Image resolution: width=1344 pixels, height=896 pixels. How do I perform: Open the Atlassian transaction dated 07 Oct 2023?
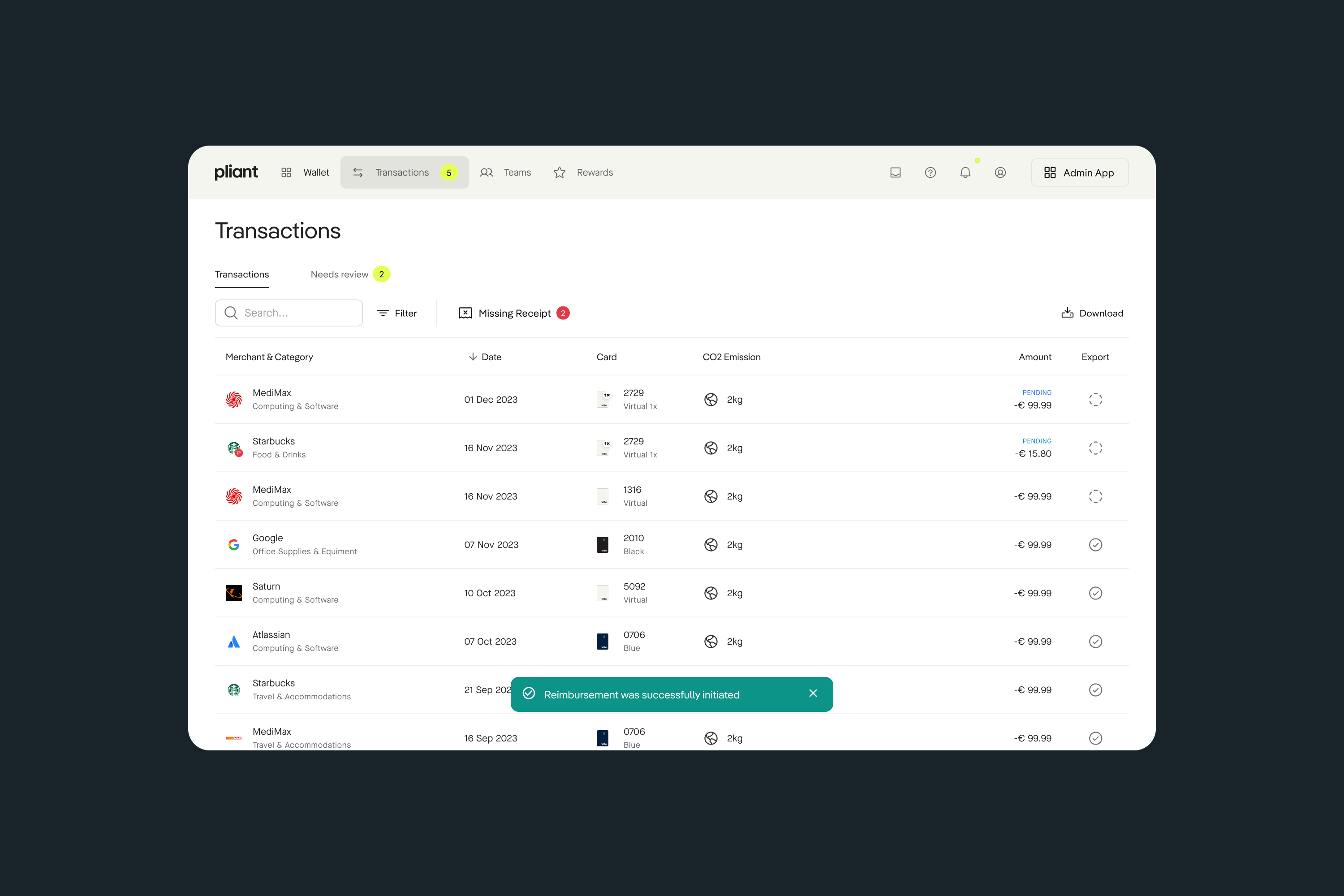pyautogui.click(x=672, y=642)
